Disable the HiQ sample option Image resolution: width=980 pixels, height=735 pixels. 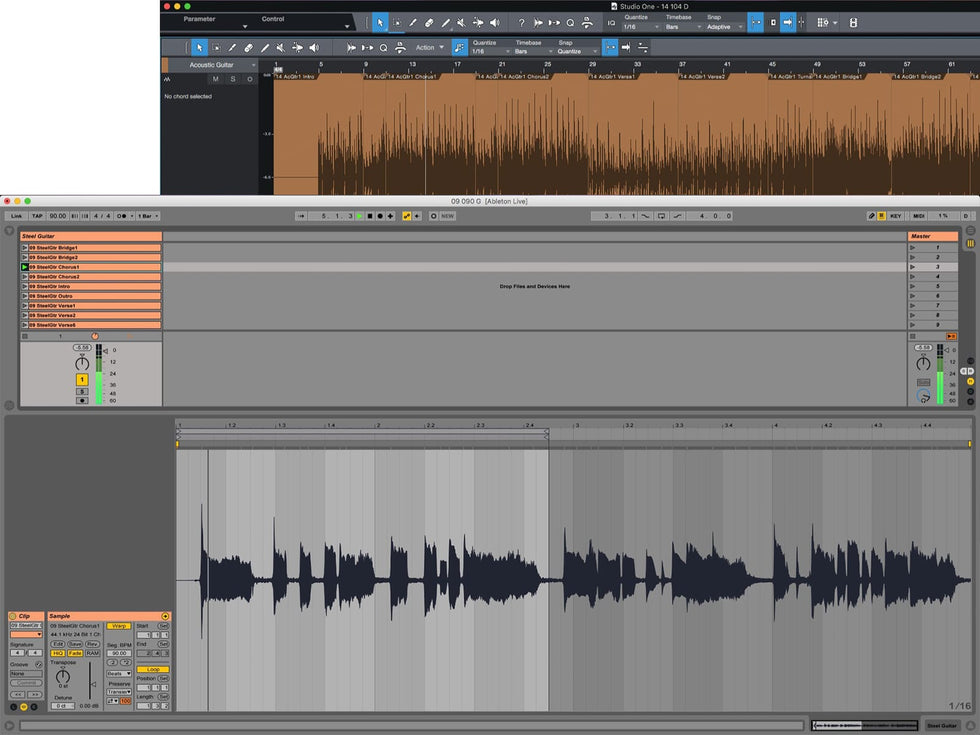click(x=58, y=653)
